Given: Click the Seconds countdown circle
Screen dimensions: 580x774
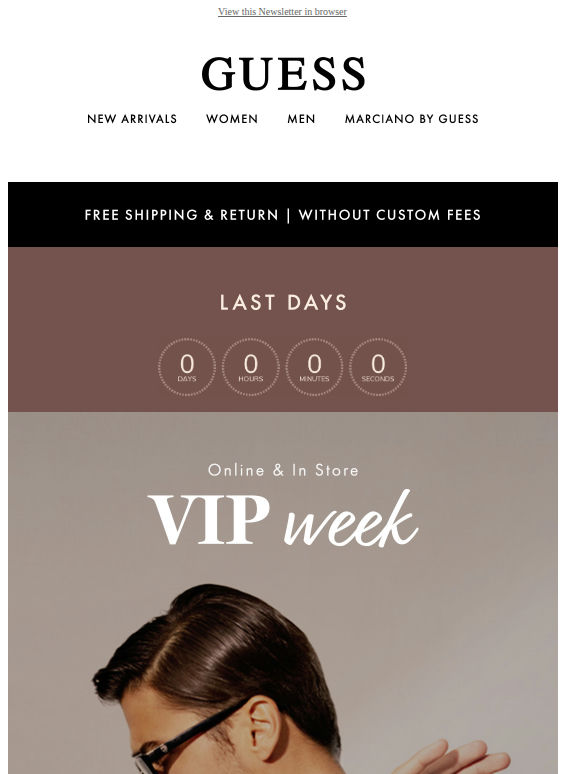Looking at the screenshot, I should coord(378,367).
